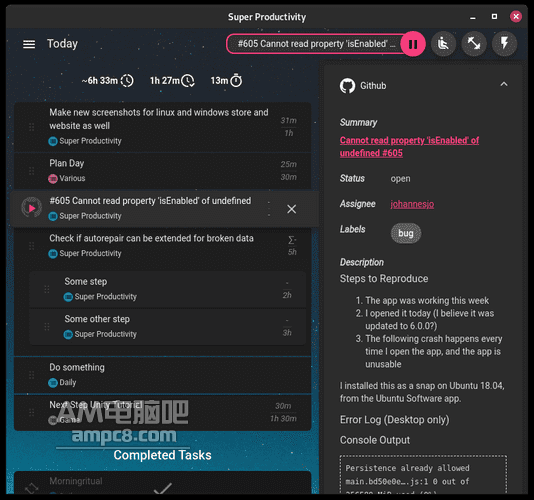The width and height of the screenshot is (534, 500).
Task: Click the 1h 27m working time clock icon
Action: tap(188, 81)
